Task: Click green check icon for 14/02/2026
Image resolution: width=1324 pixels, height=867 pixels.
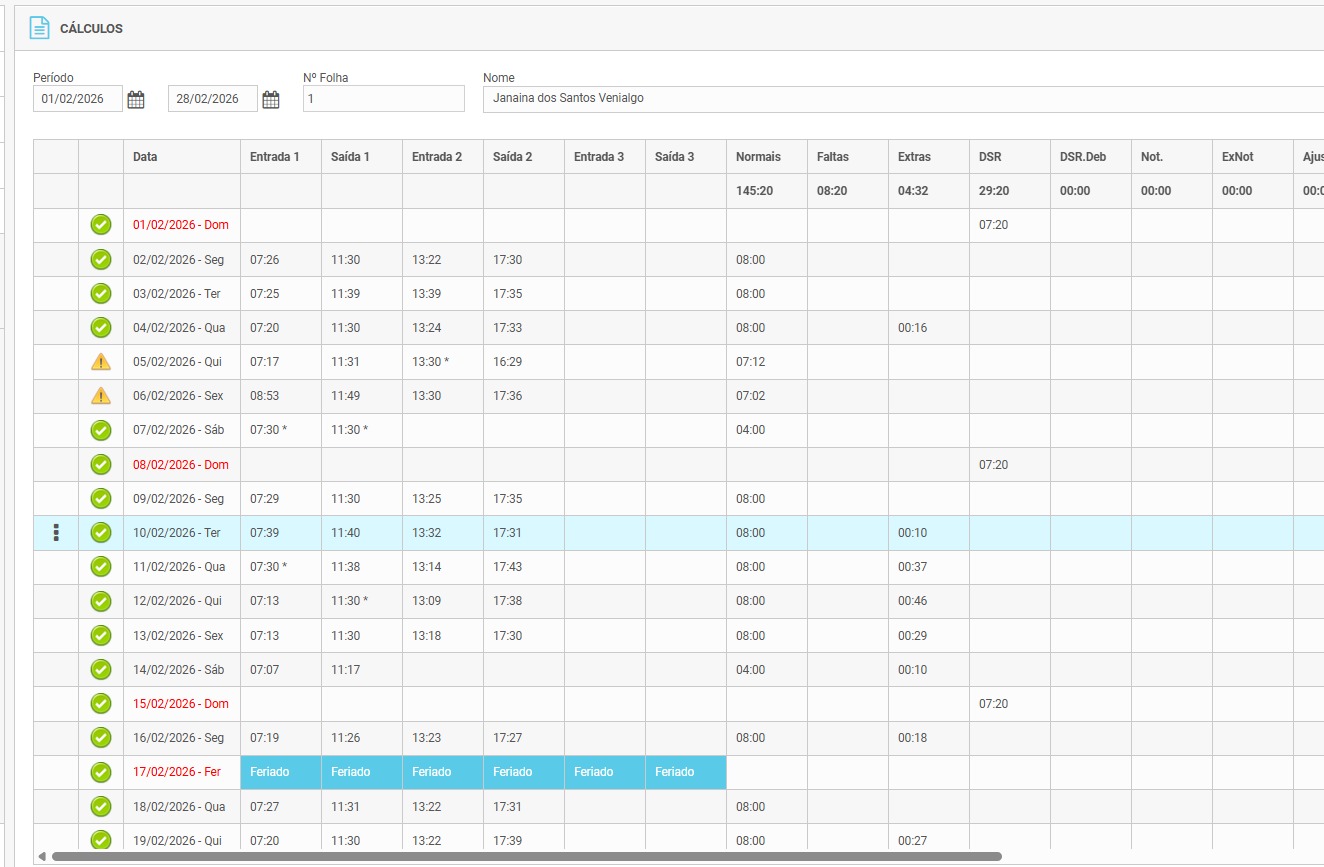Action: [x=101, y=669]
